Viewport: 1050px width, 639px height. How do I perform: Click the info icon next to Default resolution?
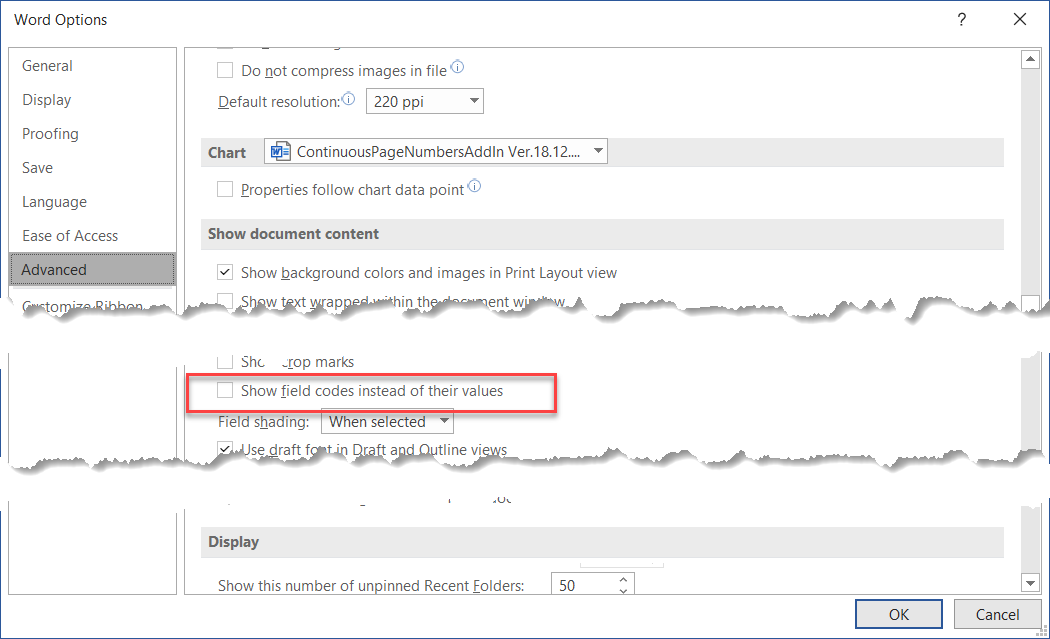click(347, 97)
